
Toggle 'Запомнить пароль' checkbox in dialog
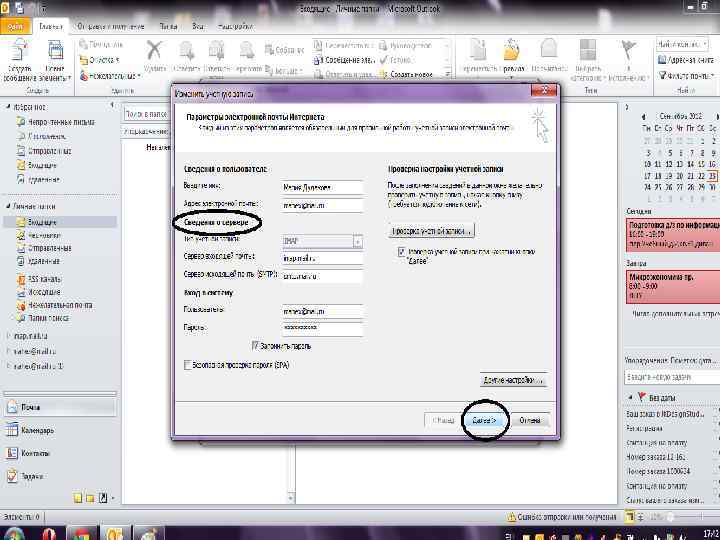tap(256, 345)
